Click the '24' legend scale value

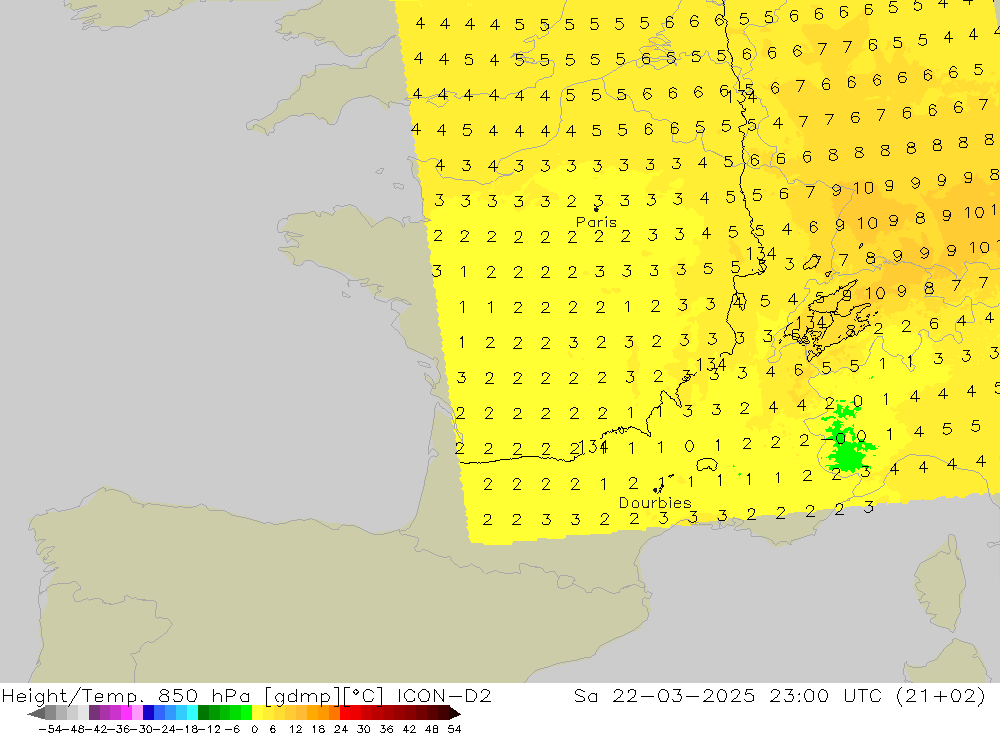click(x=341, y=729)
